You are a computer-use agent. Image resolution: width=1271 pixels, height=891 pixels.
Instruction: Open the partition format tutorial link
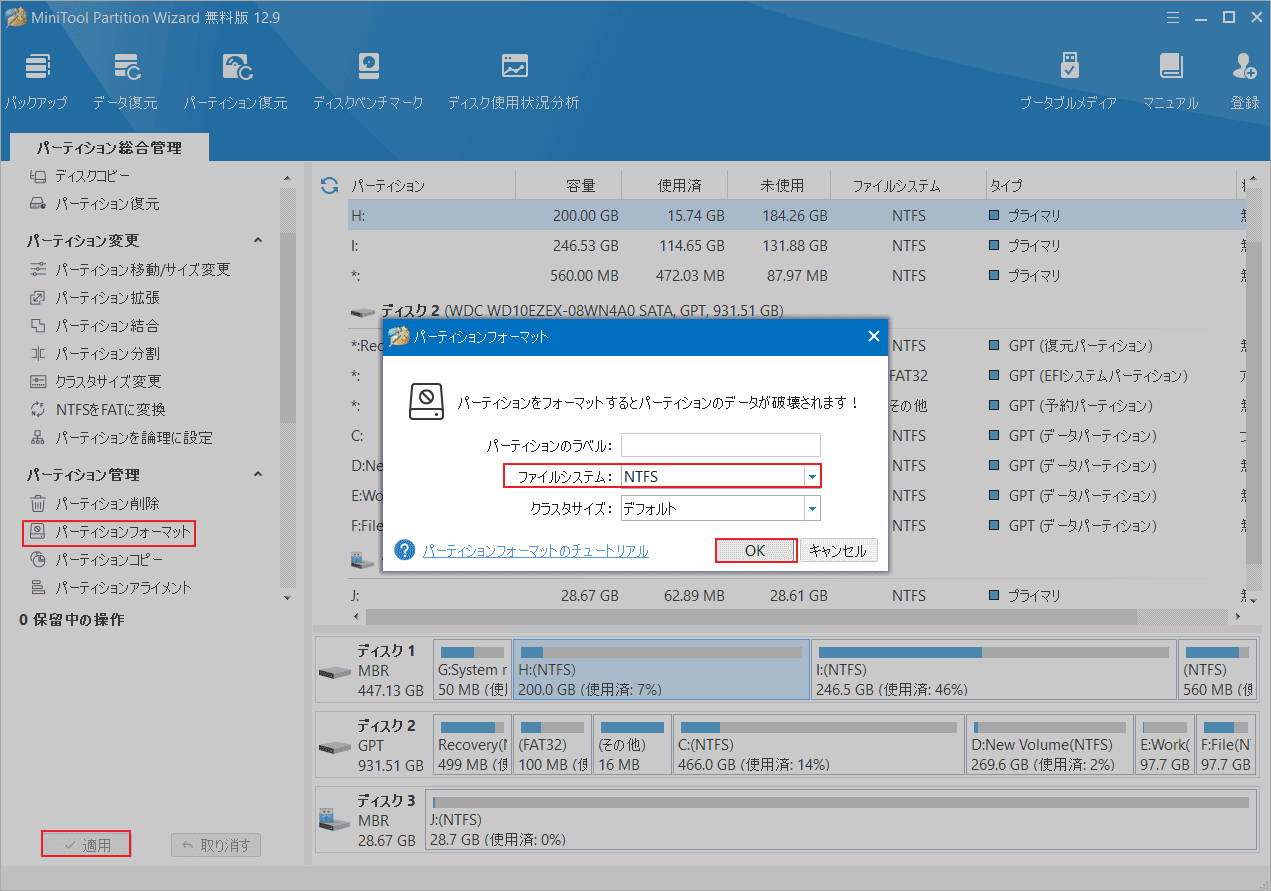click(536, 551)
